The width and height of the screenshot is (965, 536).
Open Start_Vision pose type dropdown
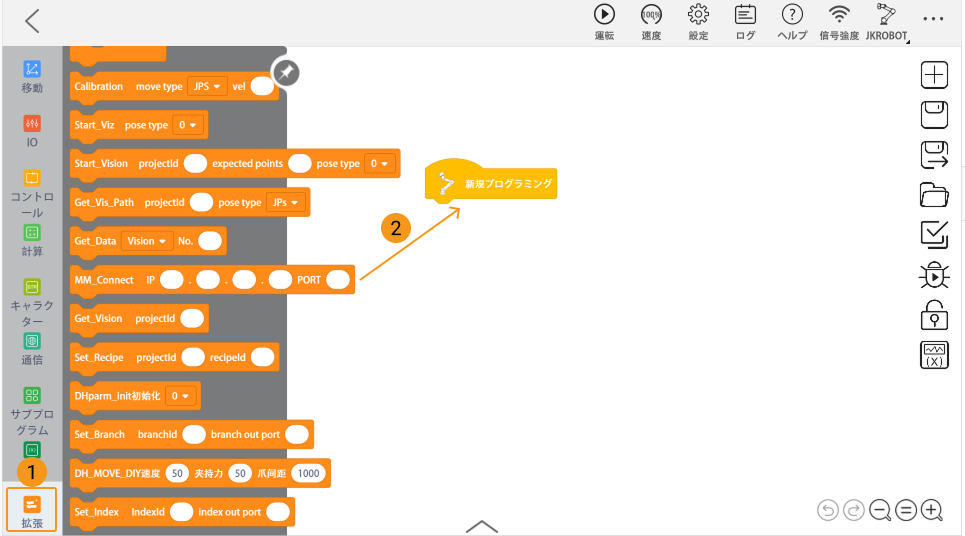click(x=379, y=164)
